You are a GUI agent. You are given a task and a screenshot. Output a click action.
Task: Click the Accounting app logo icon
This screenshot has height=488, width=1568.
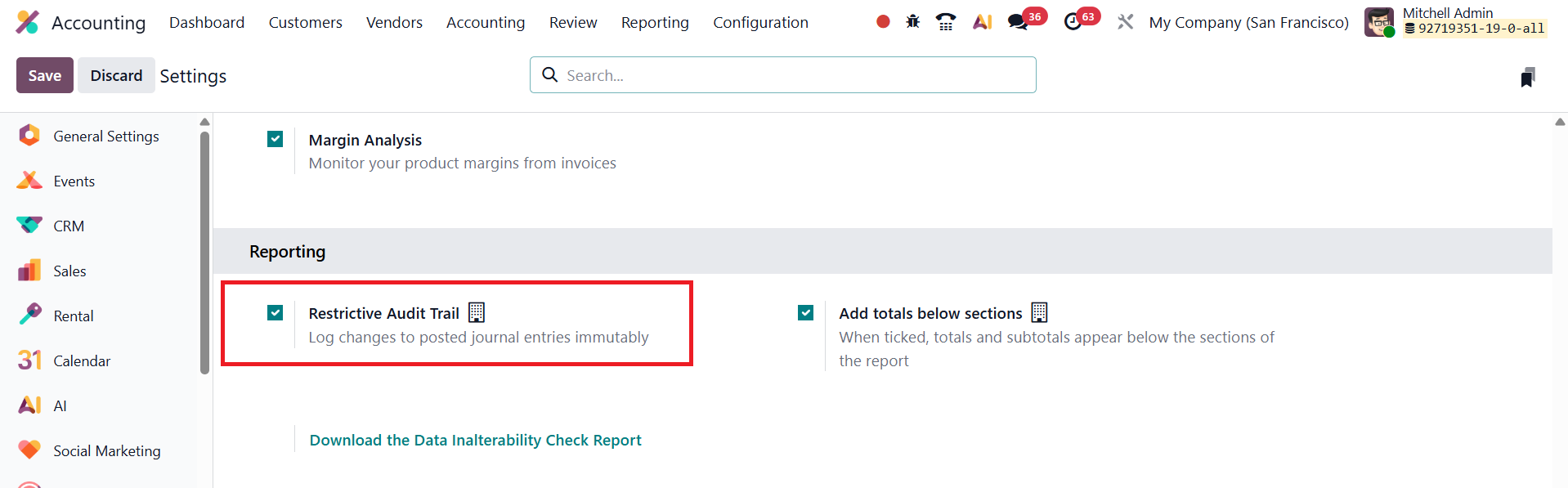click(x=27, y=22)
